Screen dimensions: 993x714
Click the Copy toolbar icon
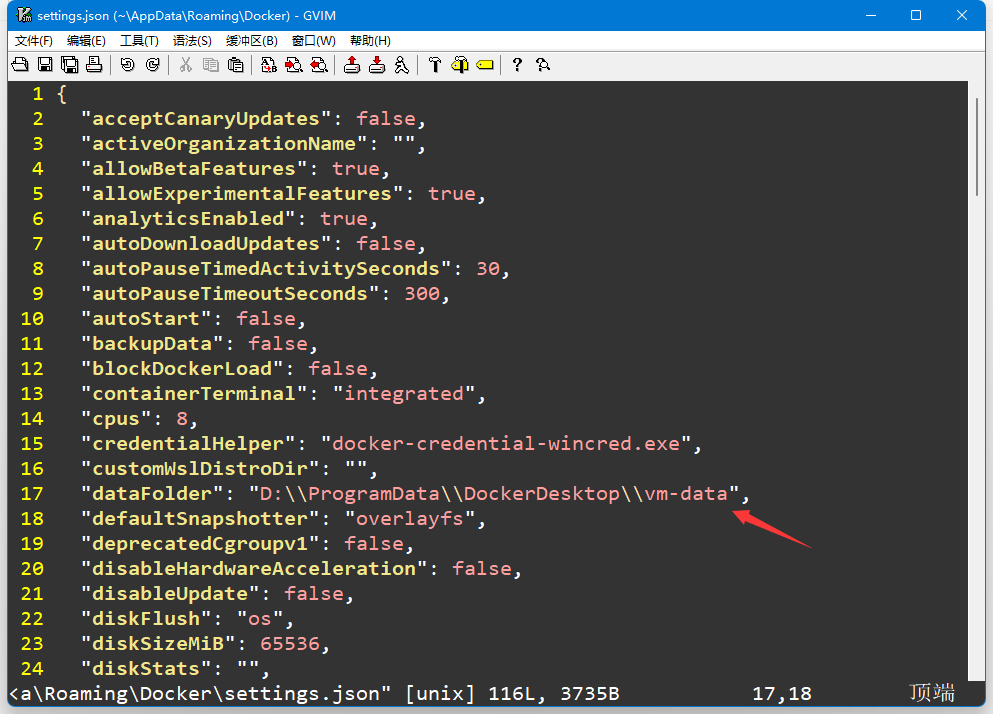(x=210, y=65)
